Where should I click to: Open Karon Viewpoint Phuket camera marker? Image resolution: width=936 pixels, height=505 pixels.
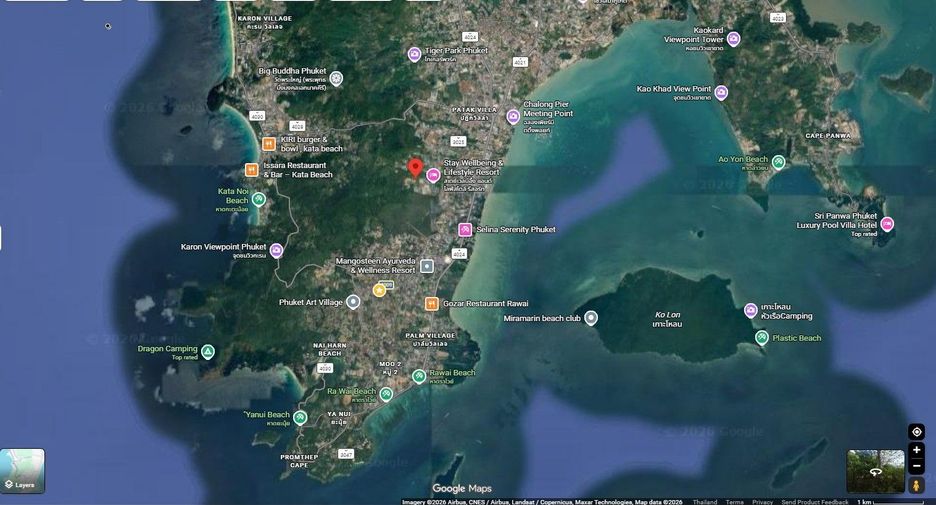[276, 251]
